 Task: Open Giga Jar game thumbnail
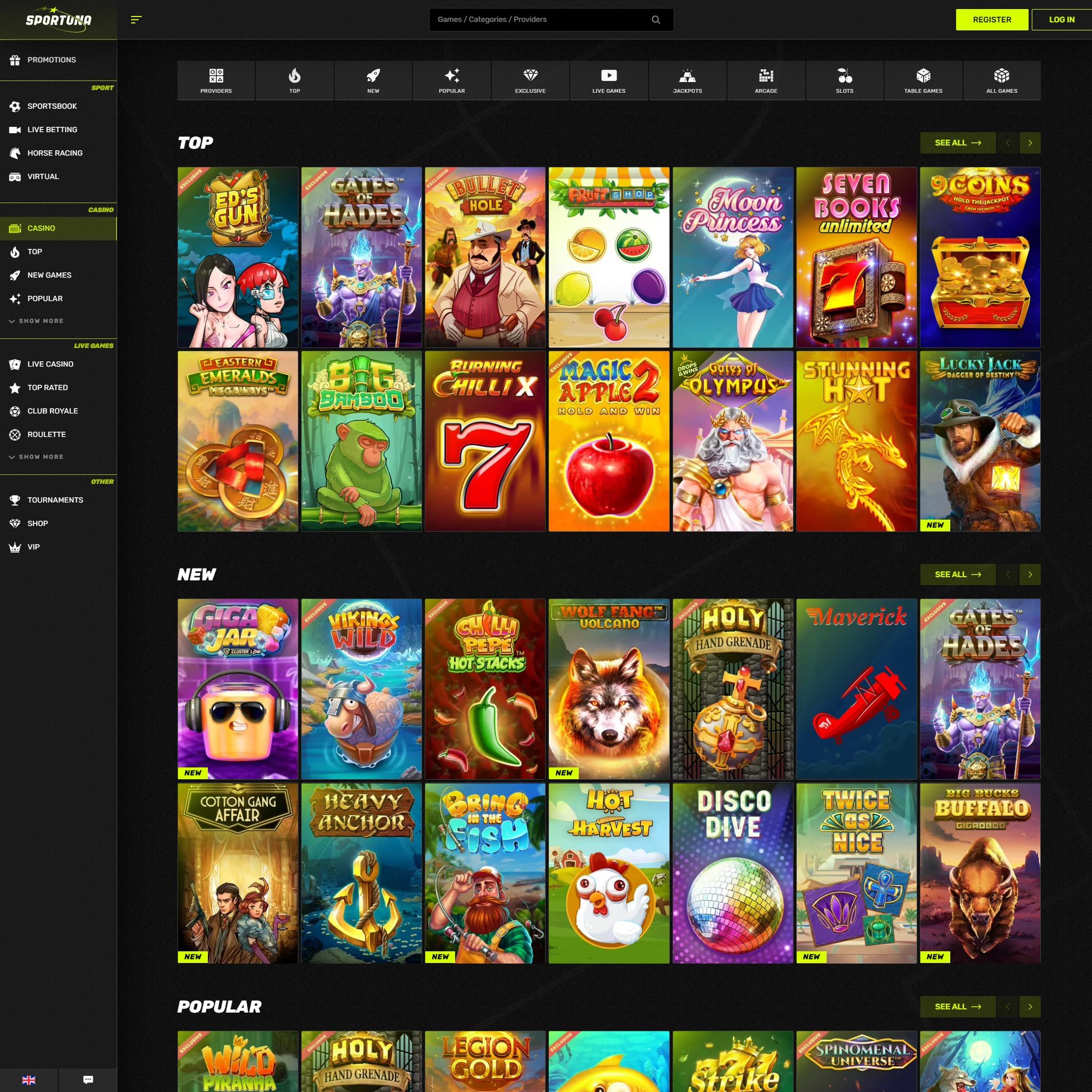coord(238,689)
